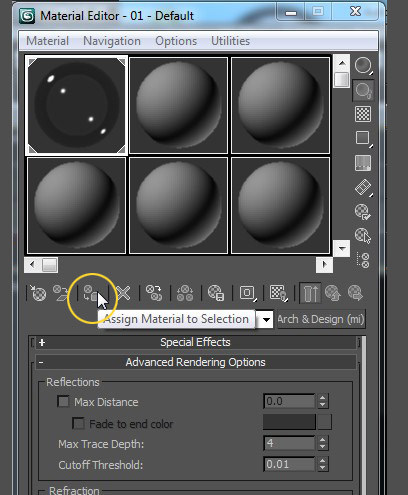Image resolution: width=408 pixels, height=495 pixels.
Task: Open the material name dropdown arrow
Action: pyautogui.click(x=266, y=320)
